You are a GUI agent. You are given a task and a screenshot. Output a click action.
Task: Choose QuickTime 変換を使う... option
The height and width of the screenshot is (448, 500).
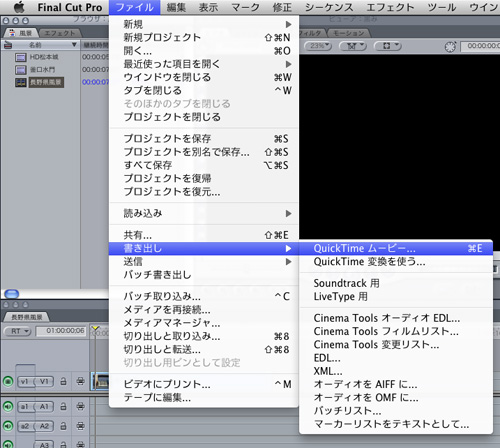(x=396, y=262)
